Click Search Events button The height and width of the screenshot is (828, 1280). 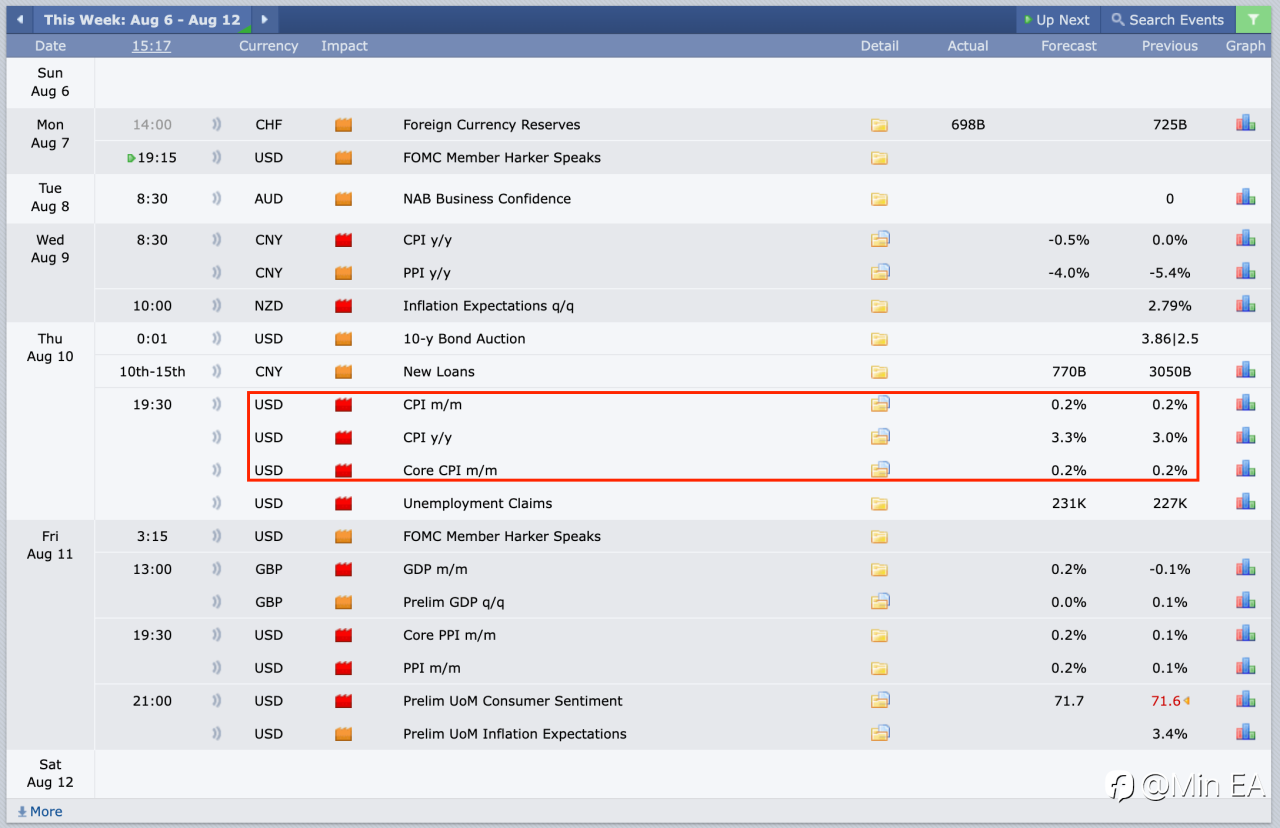pyautogui.click(x=1167, y=20)
